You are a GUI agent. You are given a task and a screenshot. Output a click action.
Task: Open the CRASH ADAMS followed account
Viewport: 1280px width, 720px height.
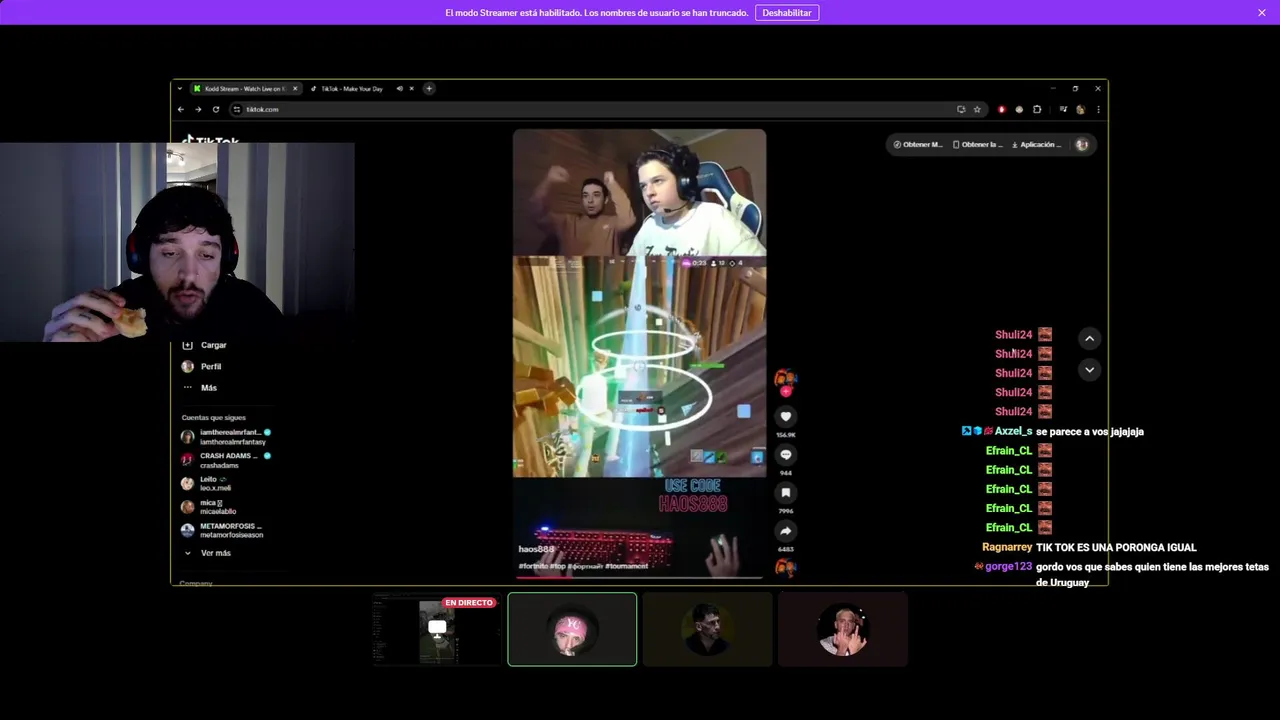[226, 460]
